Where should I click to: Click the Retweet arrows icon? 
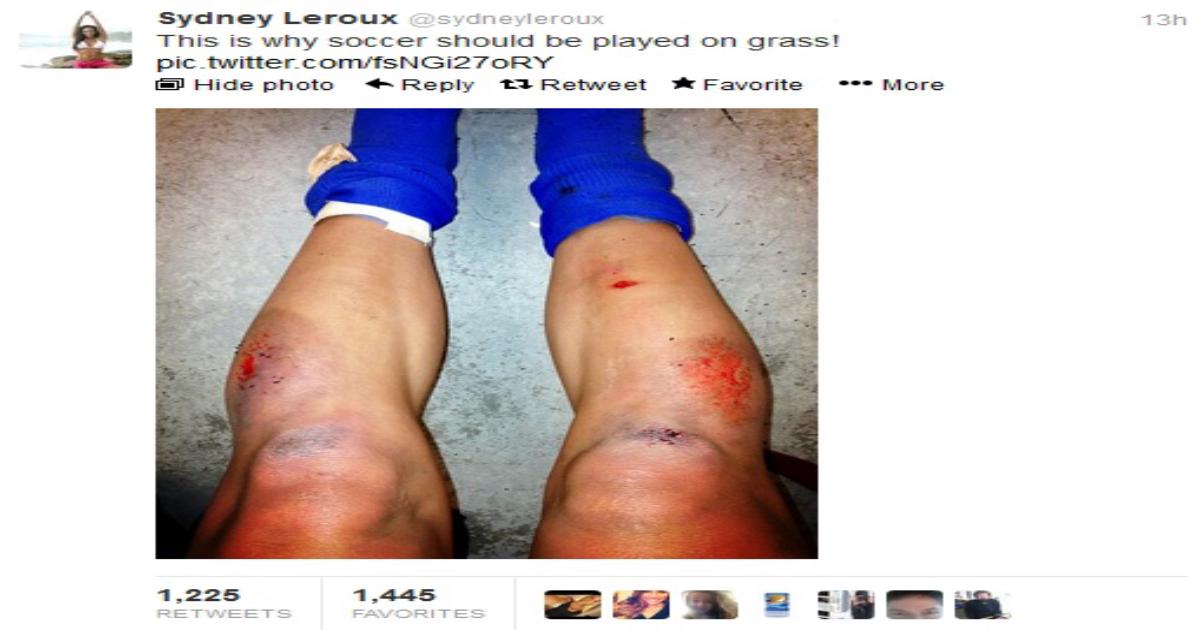click(516, 84)
